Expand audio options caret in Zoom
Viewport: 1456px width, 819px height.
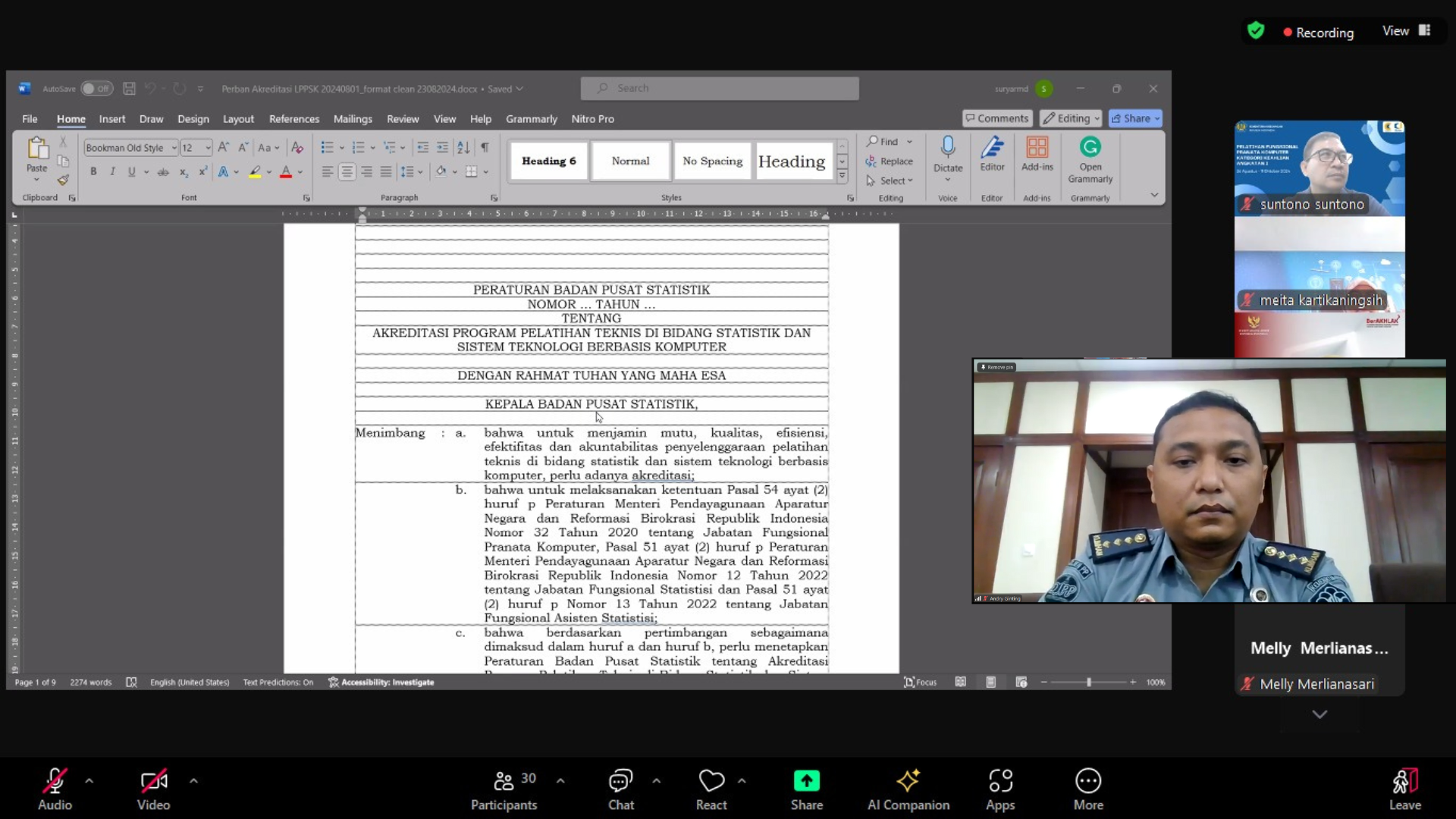pyautogui.click(x=89, y=780)
